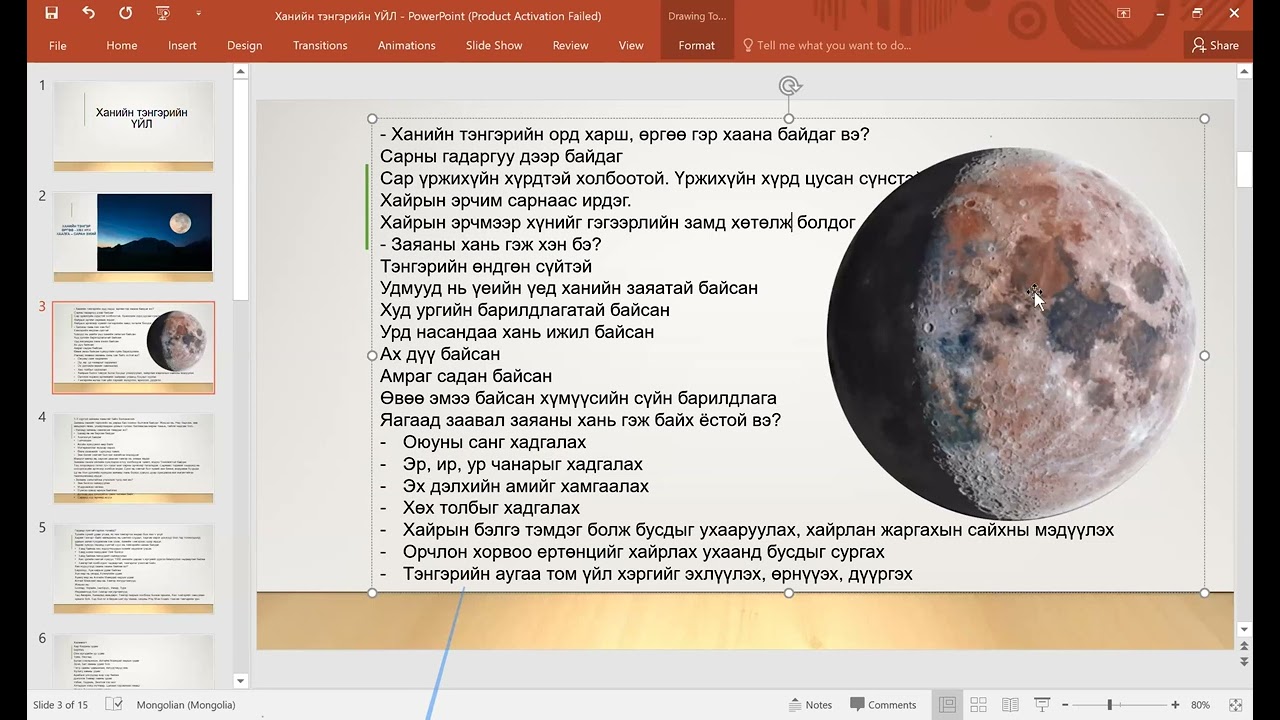The image size is (1280, 720).
Task: Go to previous slide using double-arrow button
Action: pyautogui.click(x=1244, y=647)
